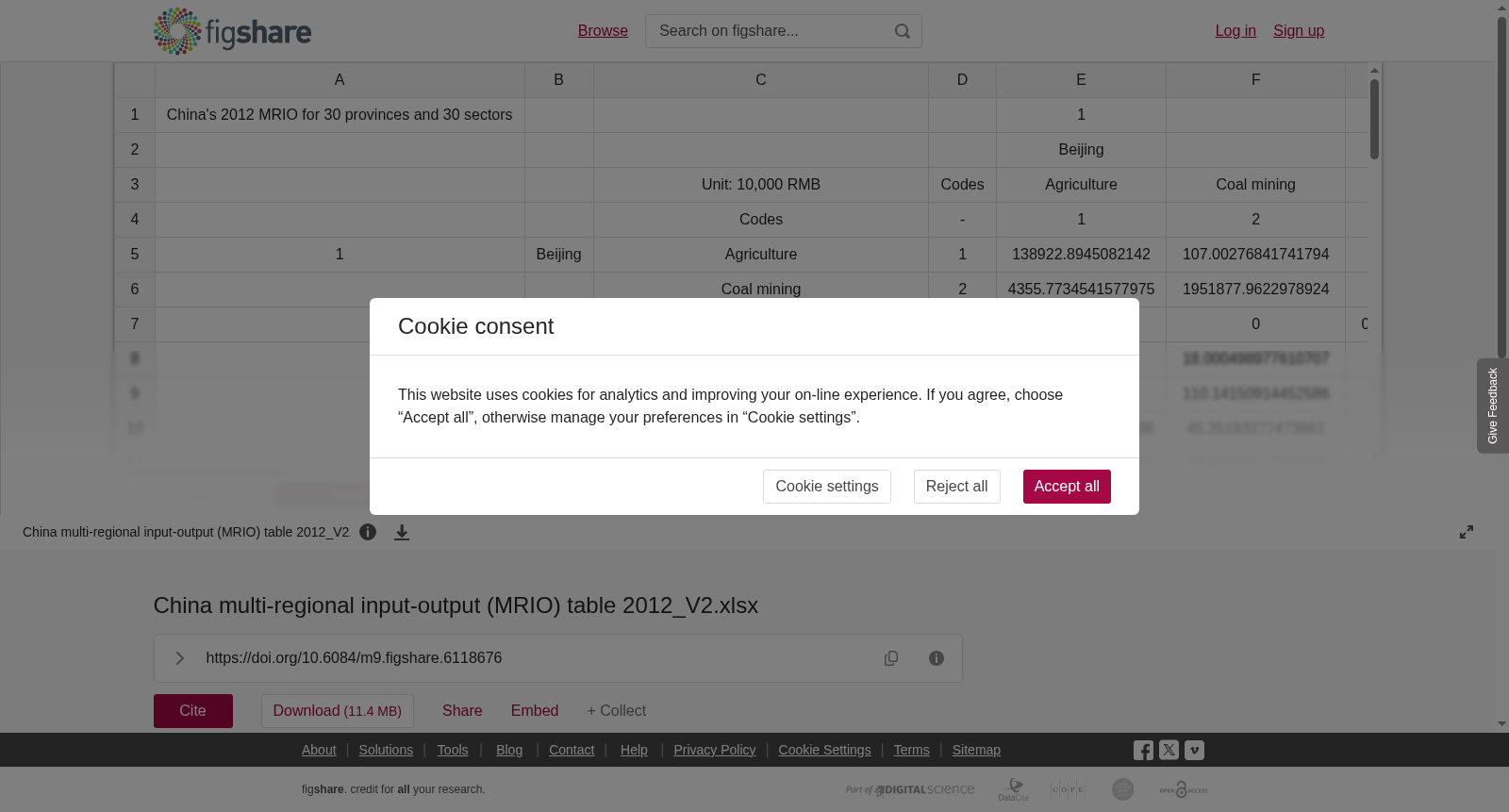
Task: Click the search magnifier icon
Action: click(x=903, y=31)
